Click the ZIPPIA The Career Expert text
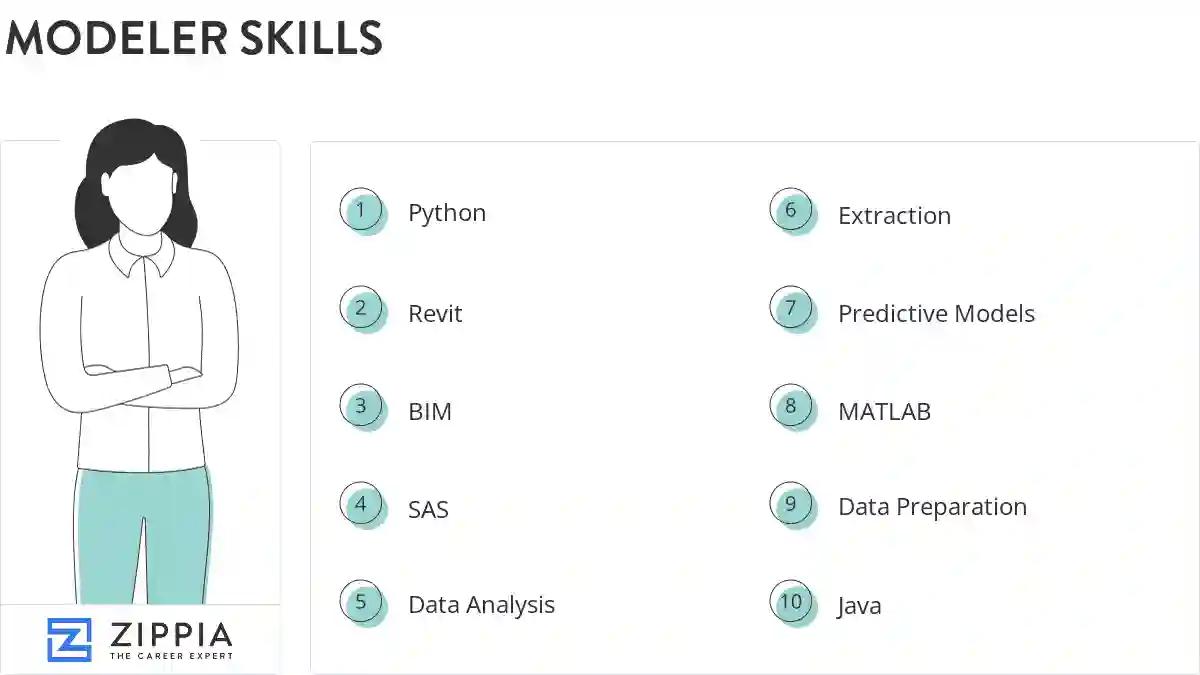This screenshot has height=675, width=1200. coord(170,640)
